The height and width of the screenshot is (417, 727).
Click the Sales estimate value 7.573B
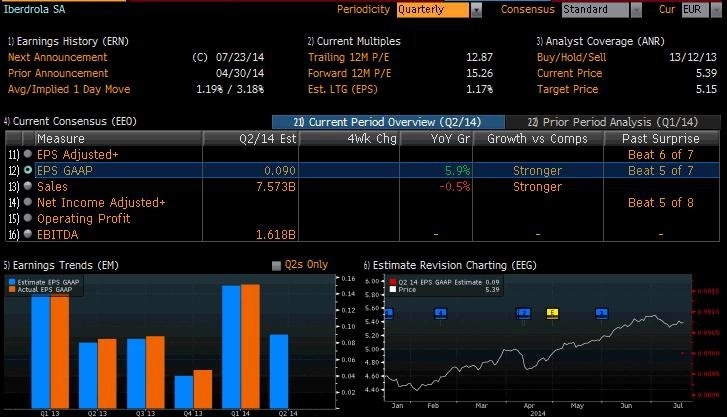pyautogui.click(x=276, y=186)
